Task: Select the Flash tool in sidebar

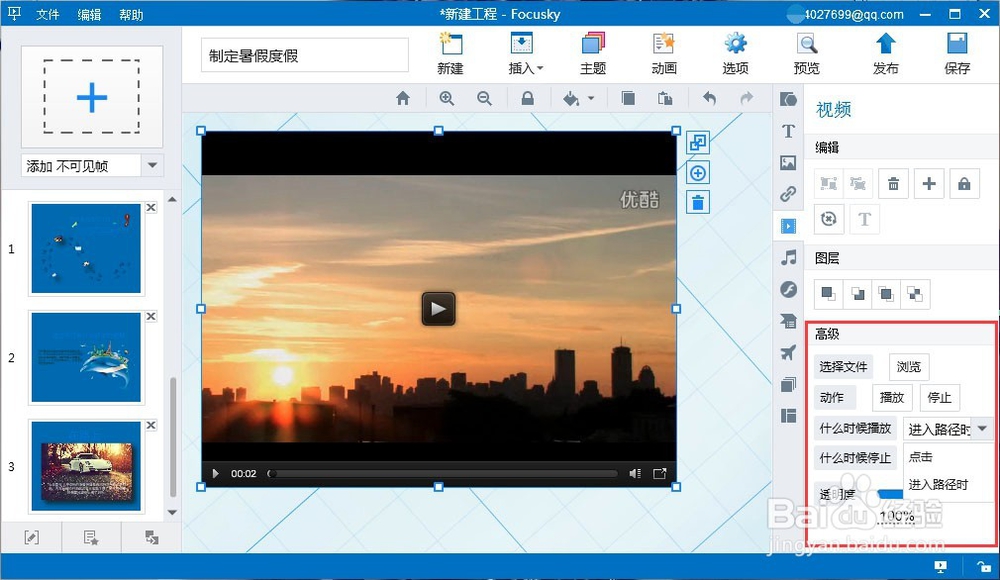Action: (x=788, y=290)
